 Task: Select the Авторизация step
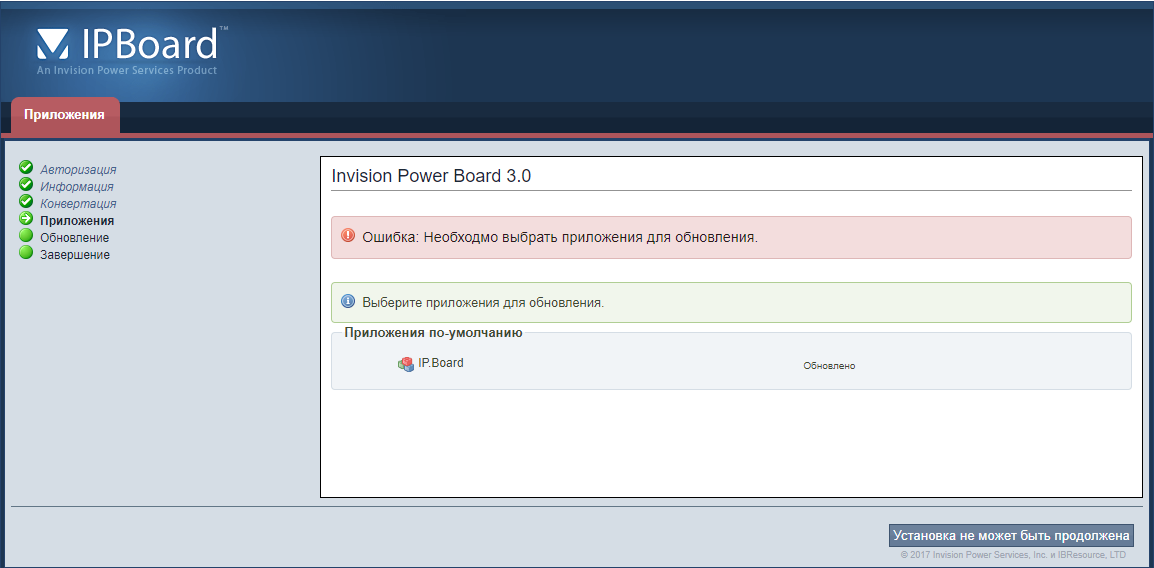pos(78,170)
